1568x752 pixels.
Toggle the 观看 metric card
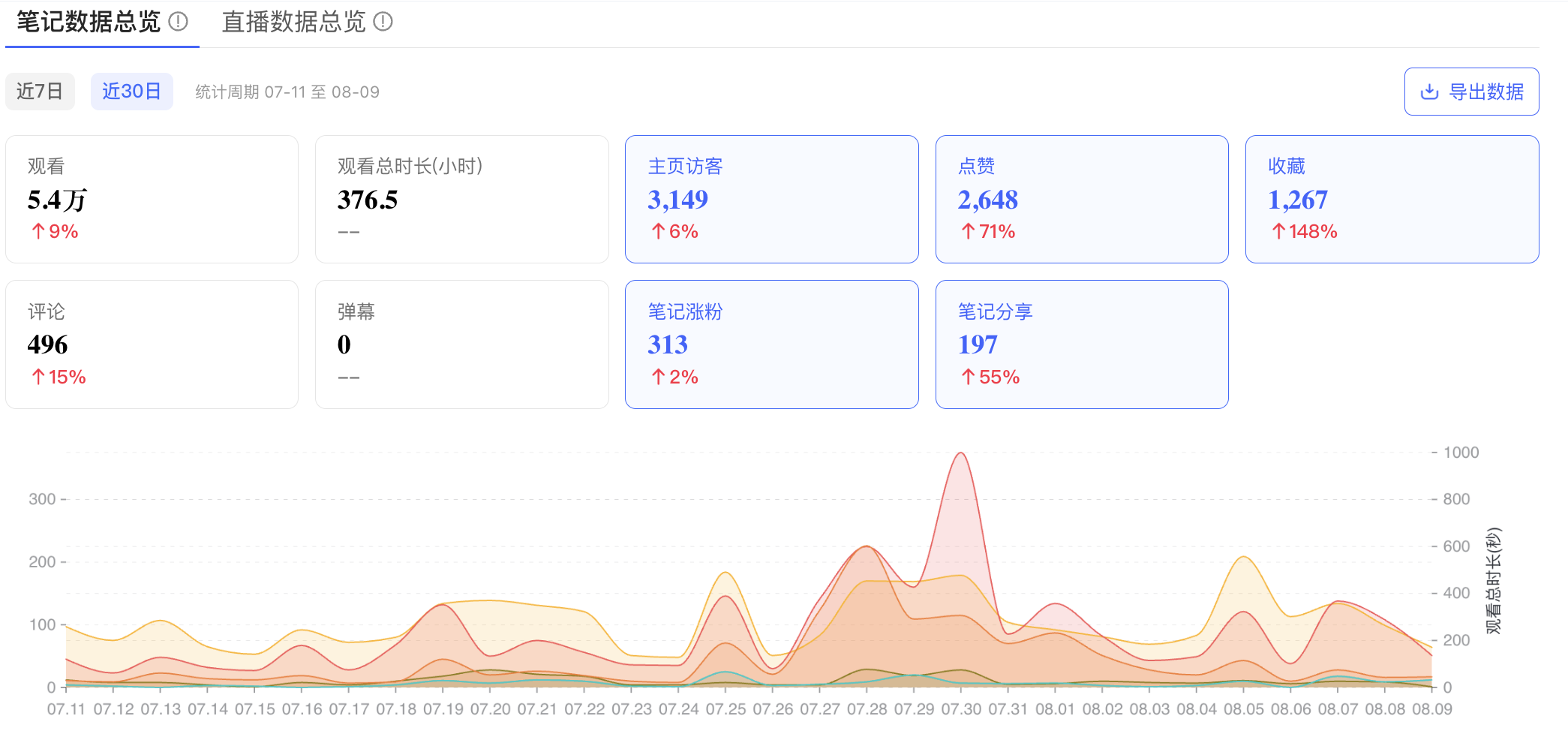click(152, 199)
